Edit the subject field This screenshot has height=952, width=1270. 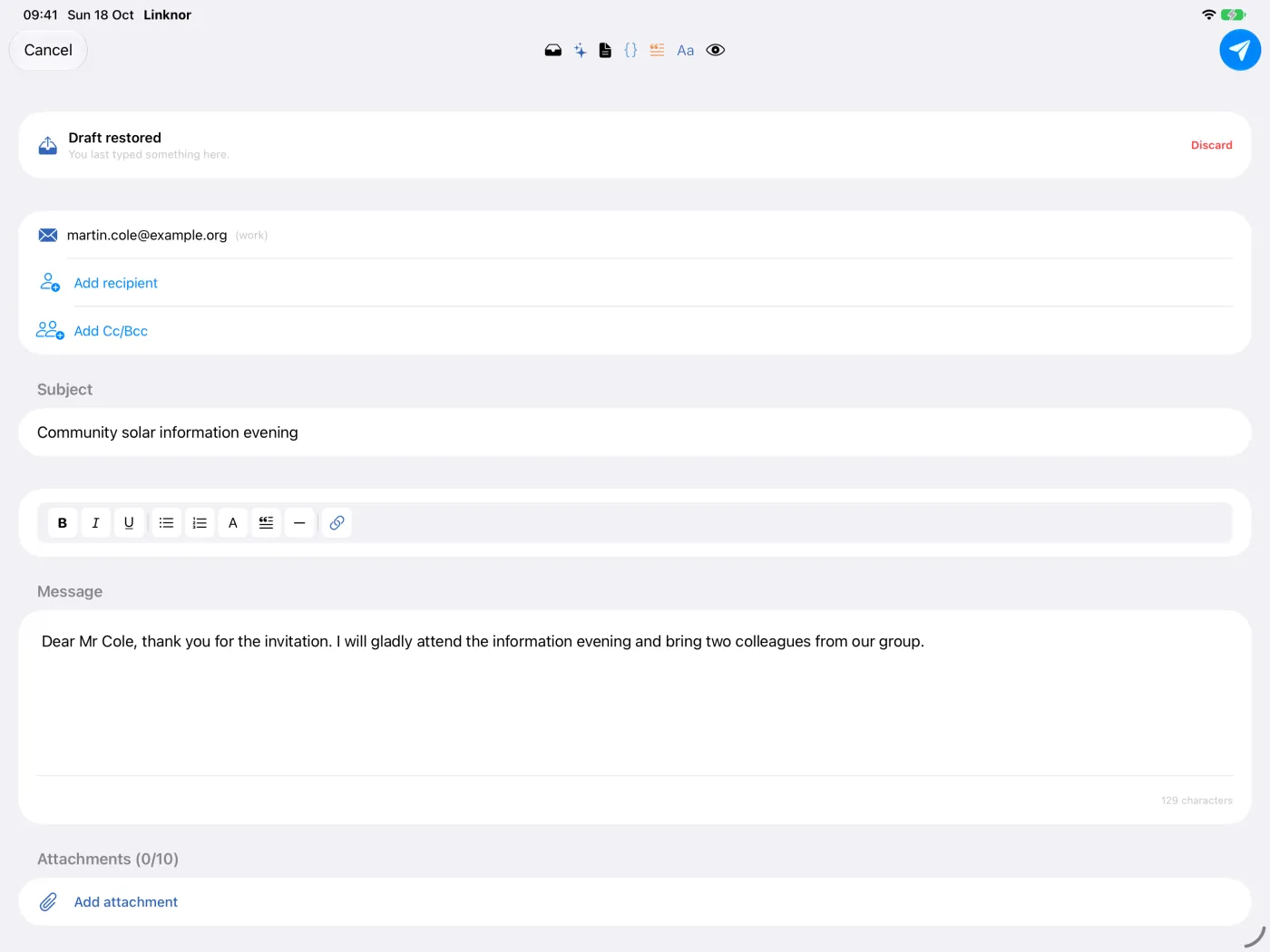[635, 432]
